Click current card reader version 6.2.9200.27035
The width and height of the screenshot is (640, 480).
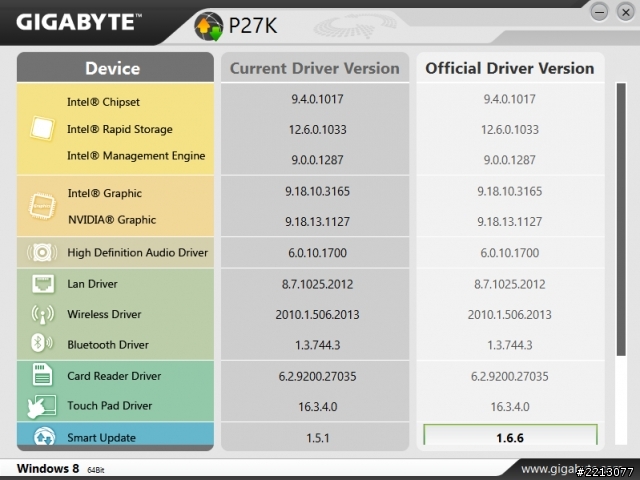(x=318, y=376)
